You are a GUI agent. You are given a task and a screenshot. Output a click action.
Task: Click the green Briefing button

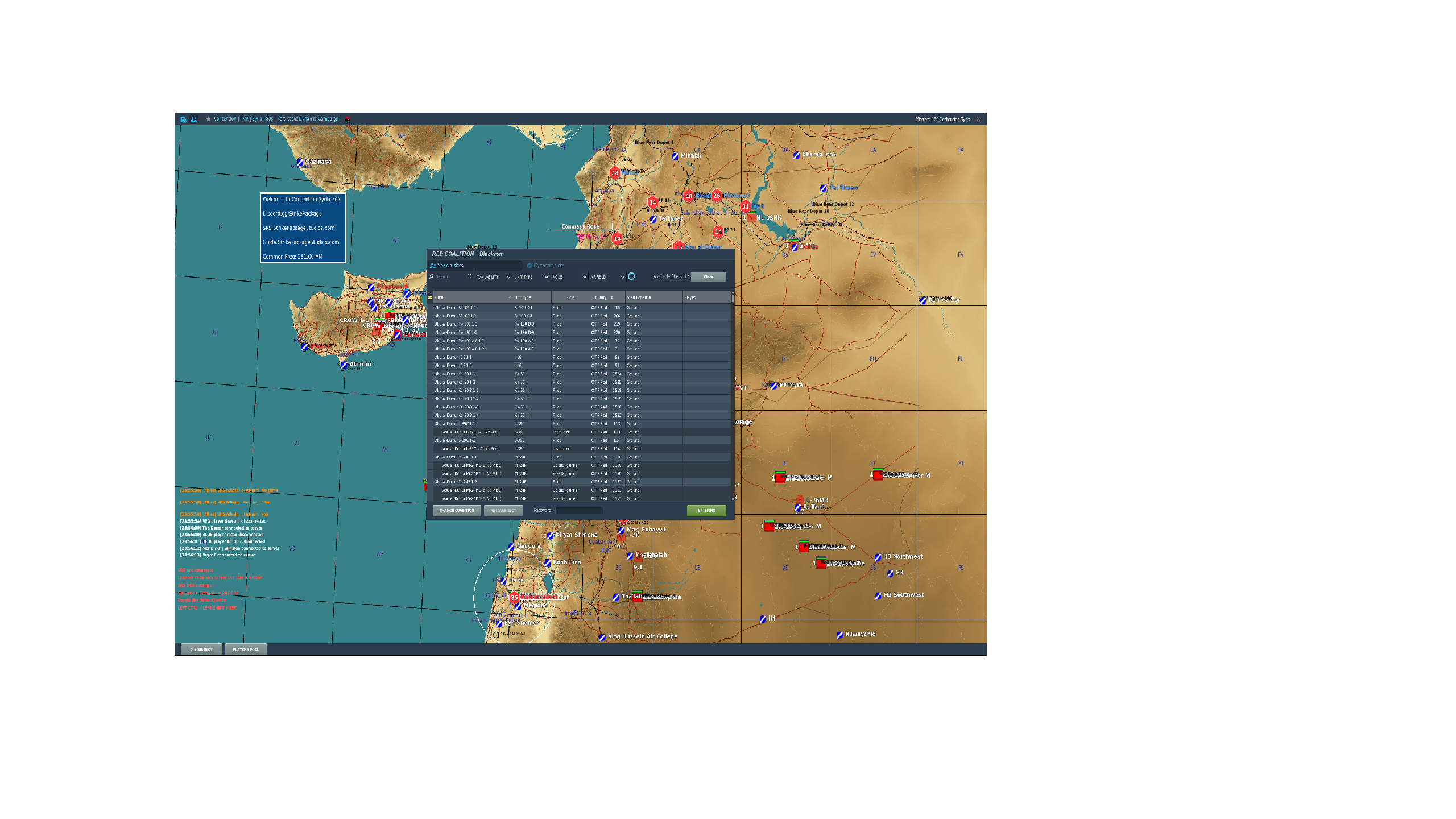pyautogui.click(x=706, y=511)
